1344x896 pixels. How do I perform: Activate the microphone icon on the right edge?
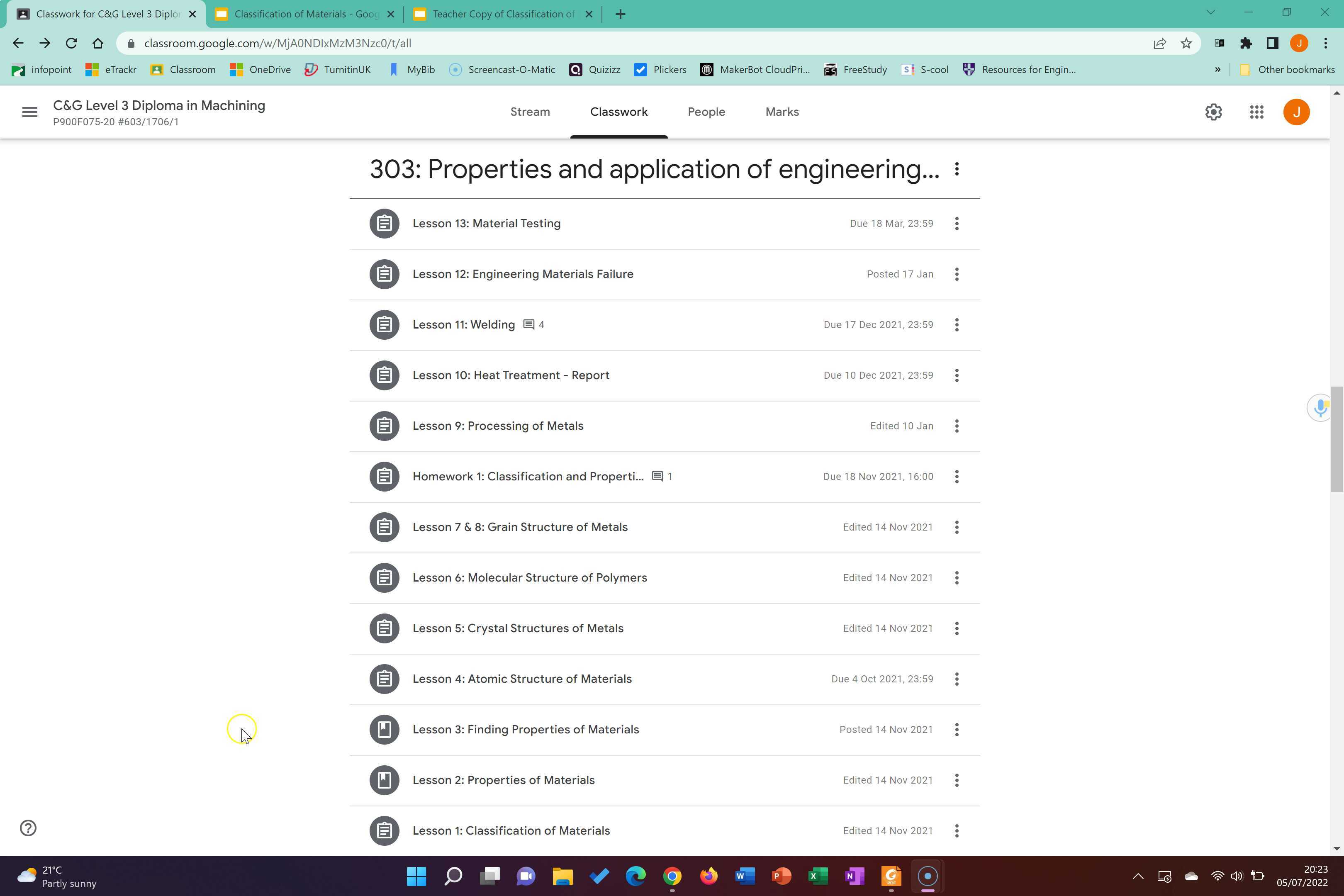pos(1320,407)
